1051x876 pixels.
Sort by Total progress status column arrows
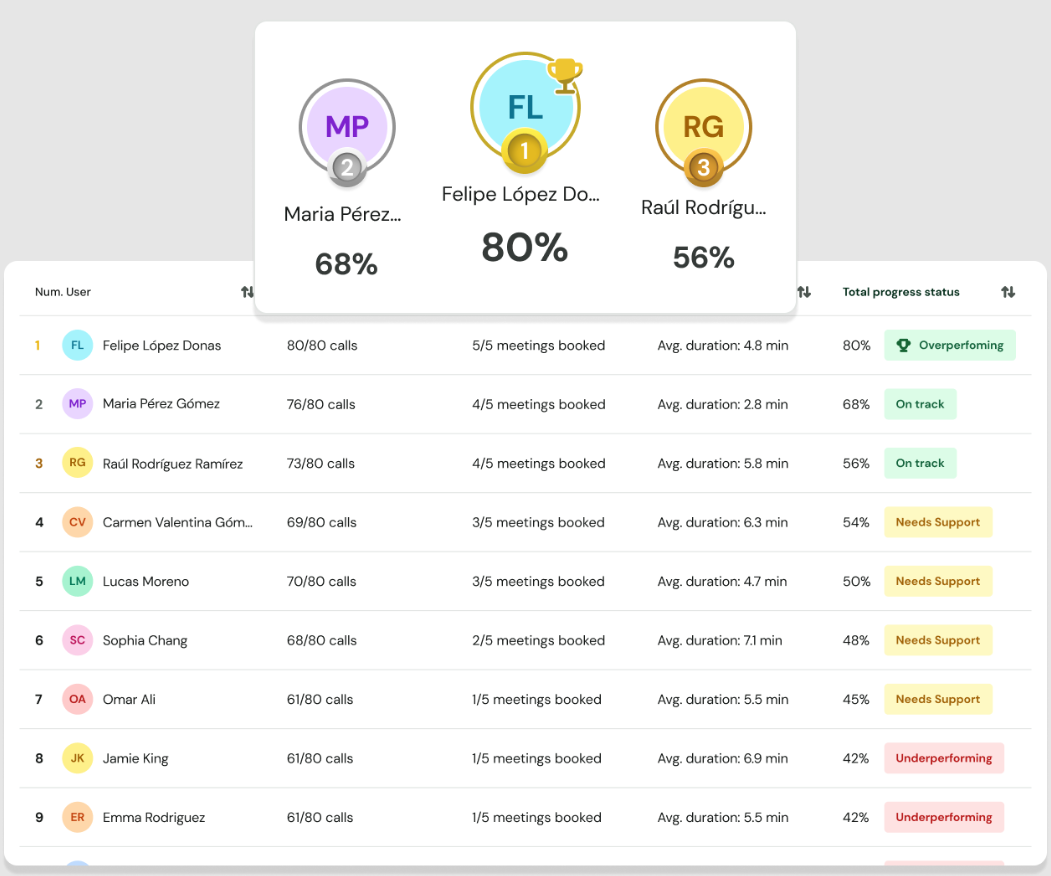1008,292
